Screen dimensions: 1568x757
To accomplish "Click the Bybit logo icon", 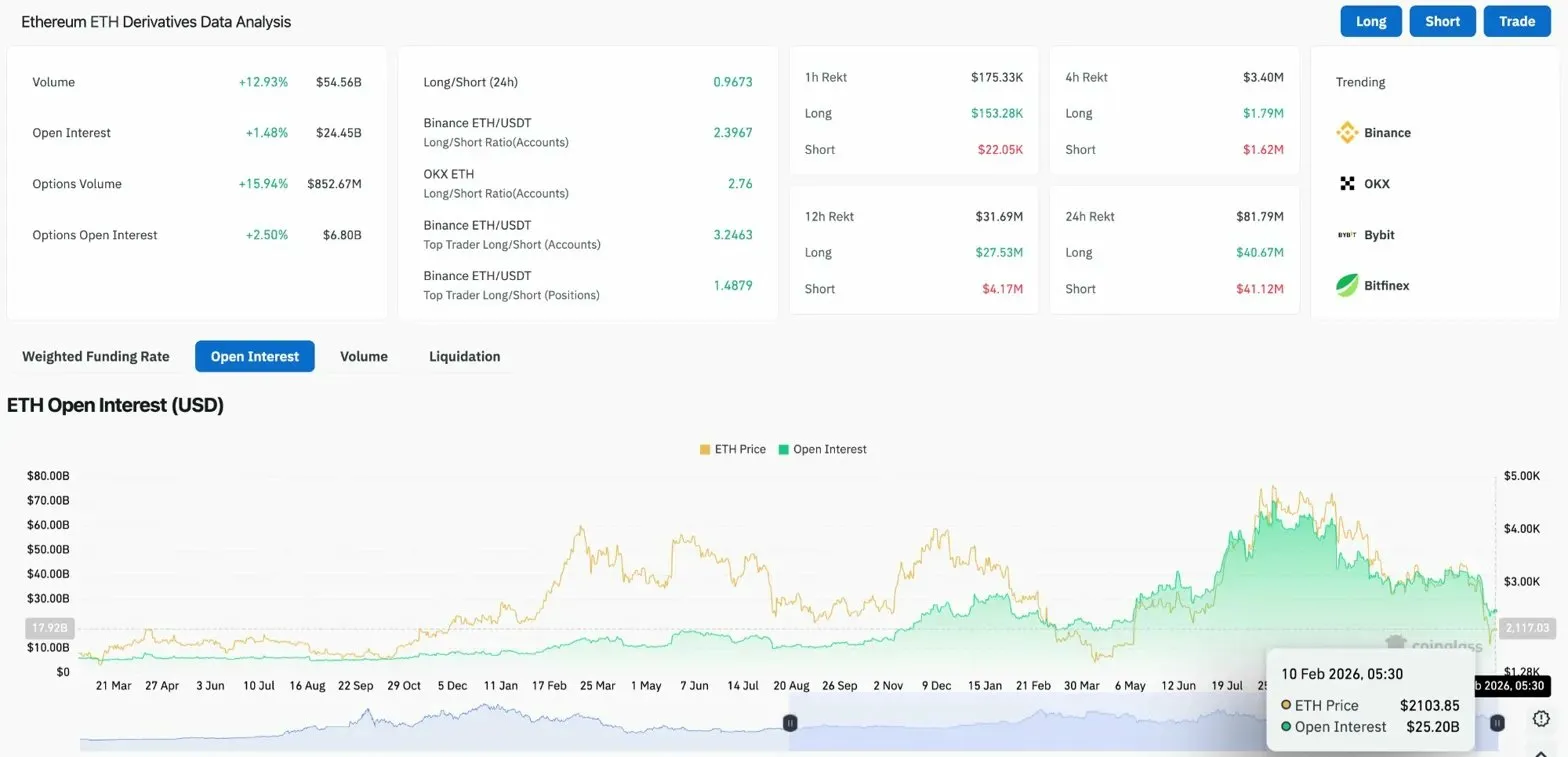I will 1347,235.
